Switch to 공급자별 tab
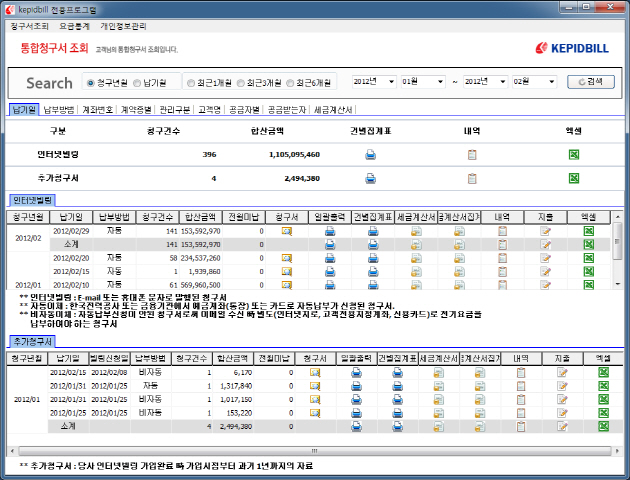The width and height of the screenshot is (630, 480). pos(244,110)
